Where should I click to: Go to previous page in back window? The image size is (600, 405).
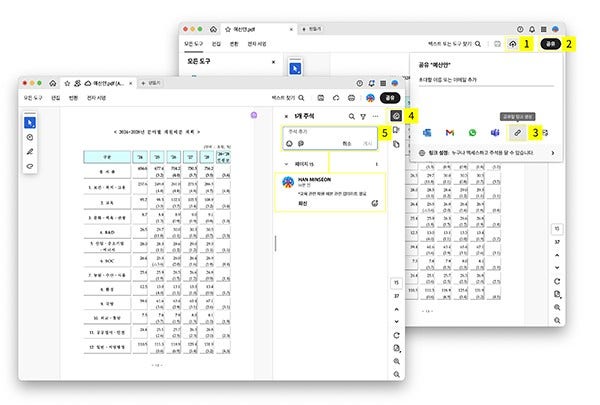[557, 255]
